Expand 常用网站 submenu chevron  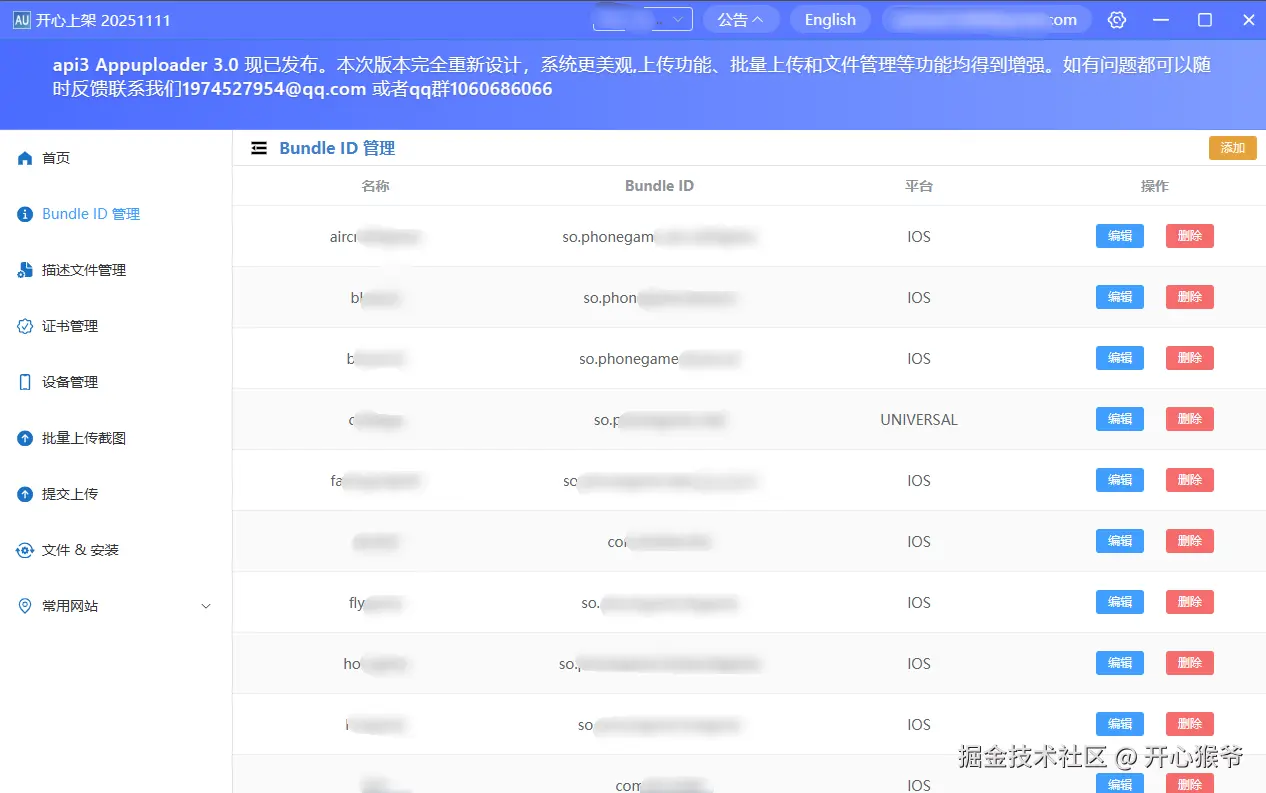coord(207,606)
